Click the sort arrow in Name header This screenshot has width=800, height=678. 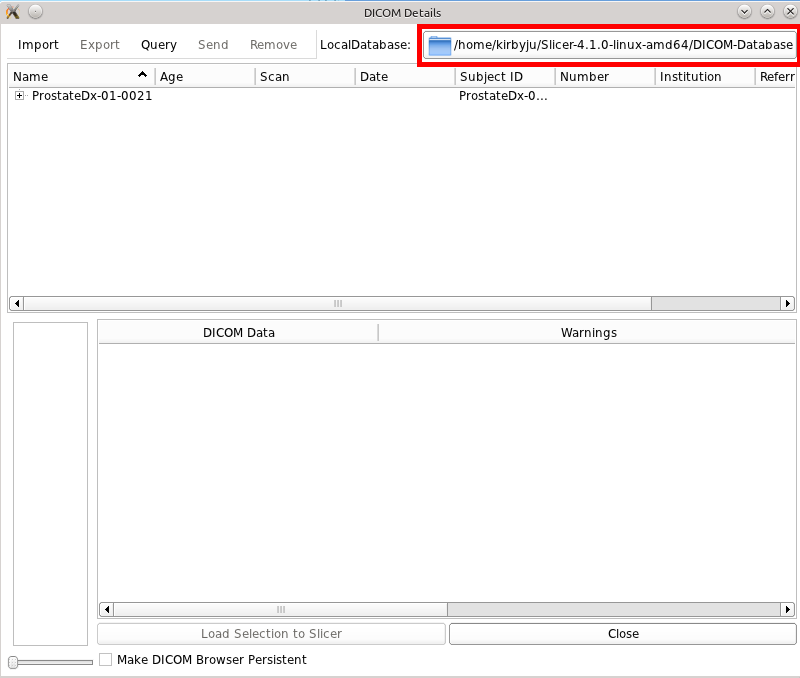point(142,74)
